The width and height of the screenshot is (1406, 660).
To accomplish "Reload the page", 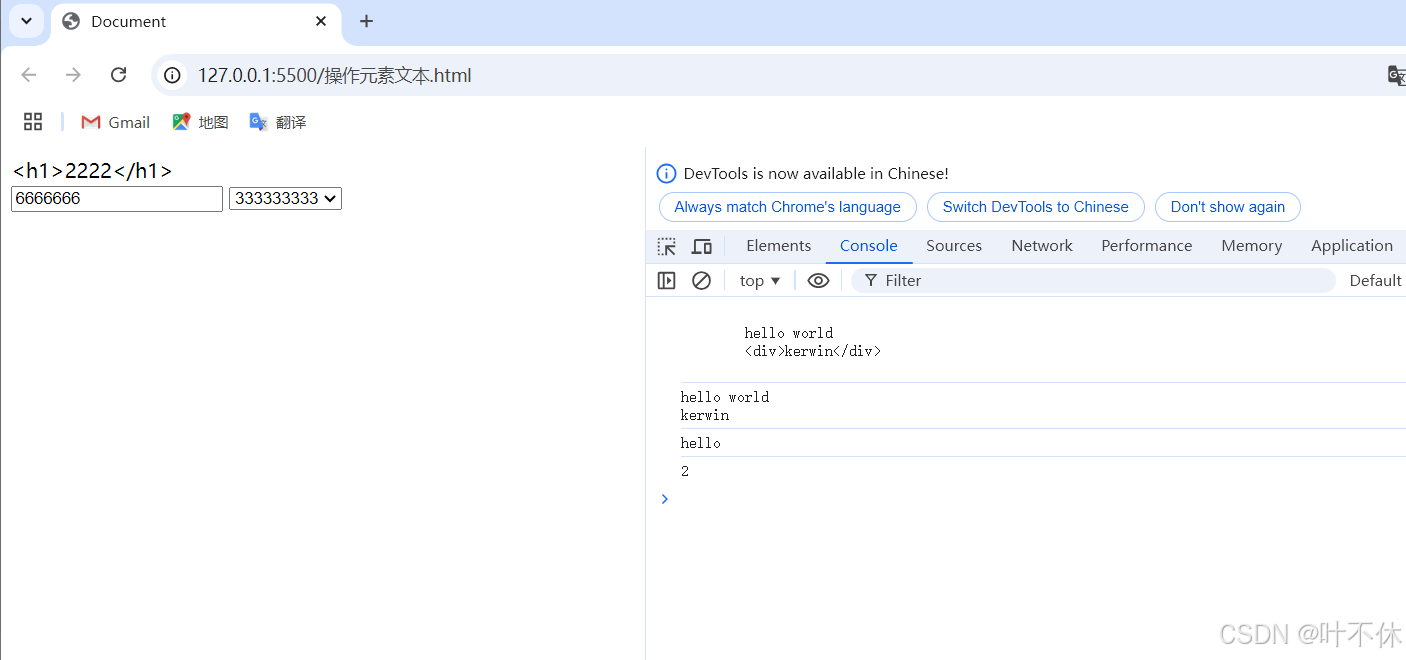I will tap(118, 74).
